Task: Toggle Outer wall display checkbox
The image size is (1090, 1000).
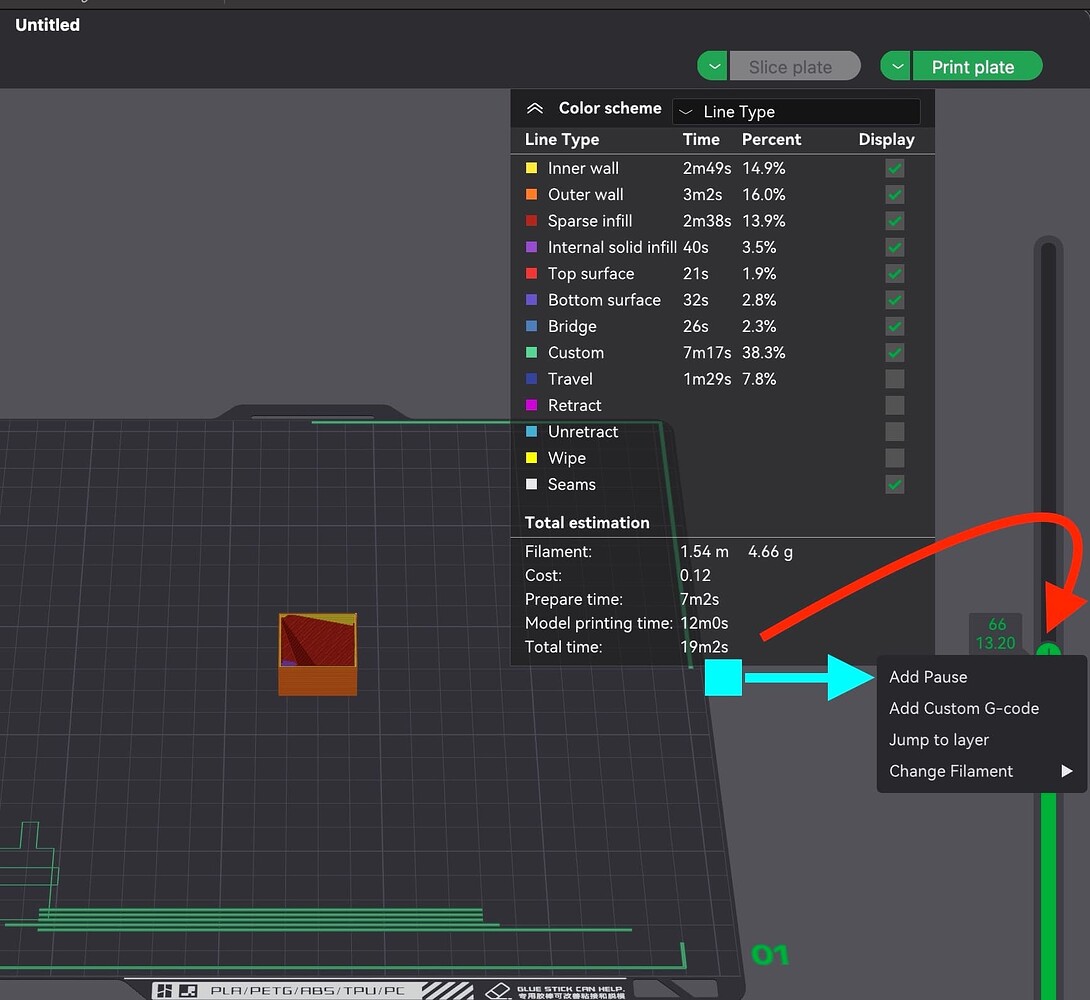Action: click(x=895, y=195)
